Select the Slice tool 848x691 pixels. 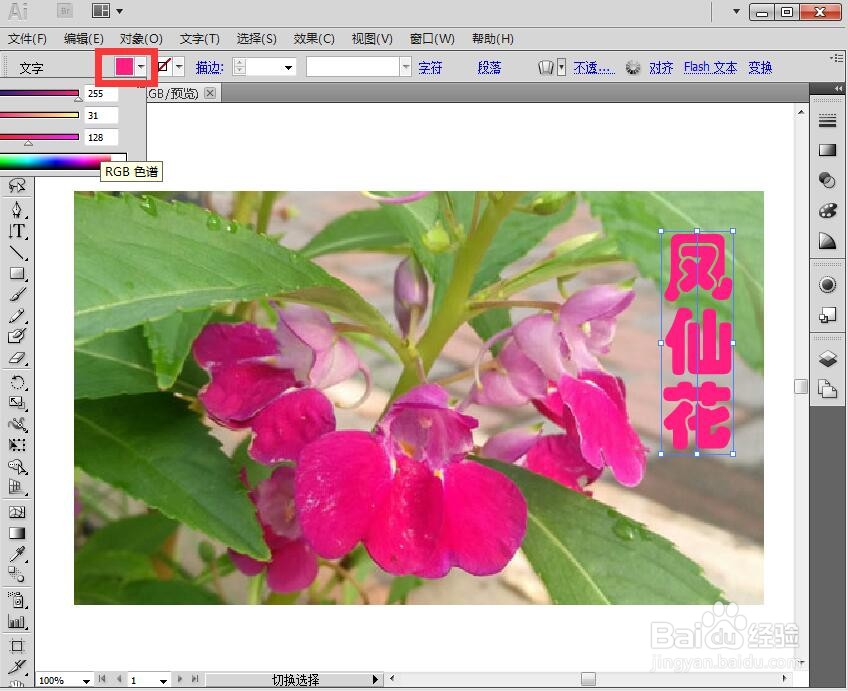[17, 666]
